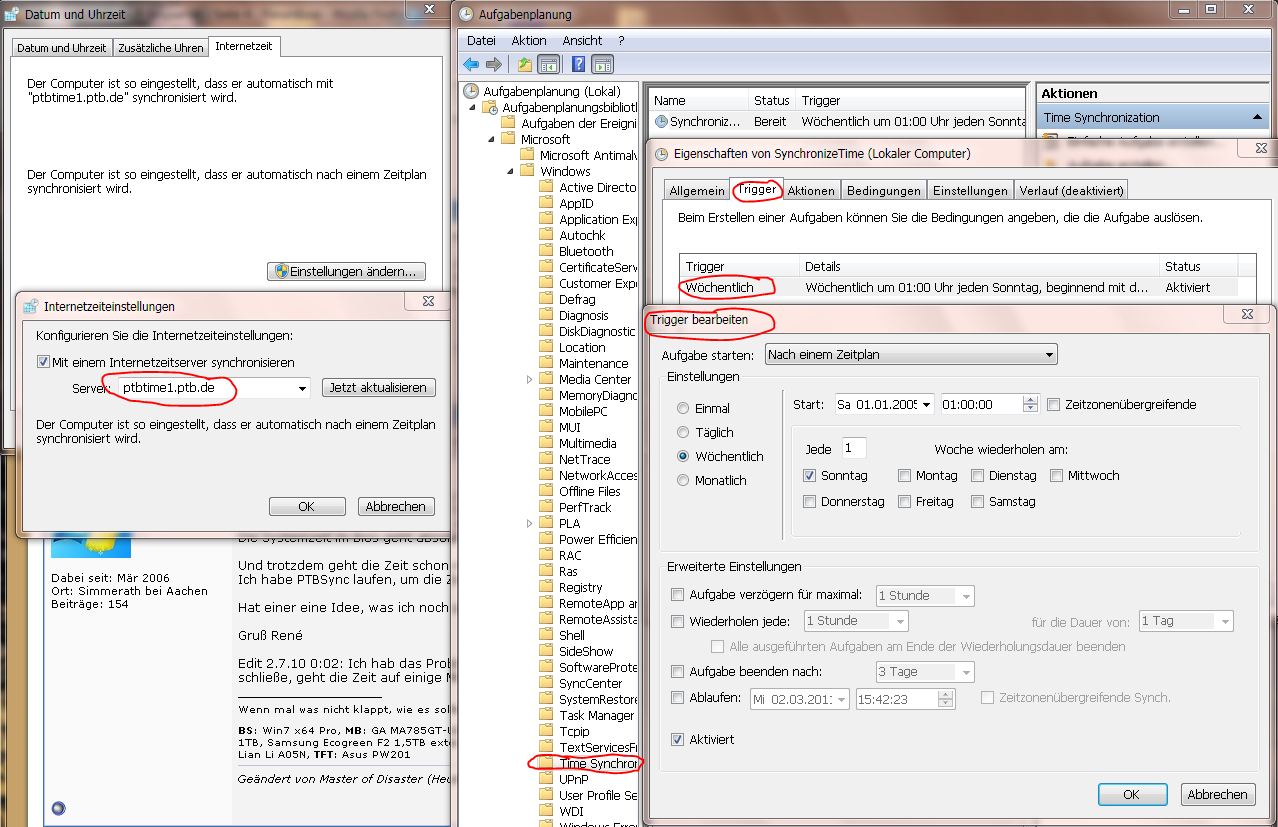
Task: Click the folder icon next to Maintenance
Action: pos(546,363)
